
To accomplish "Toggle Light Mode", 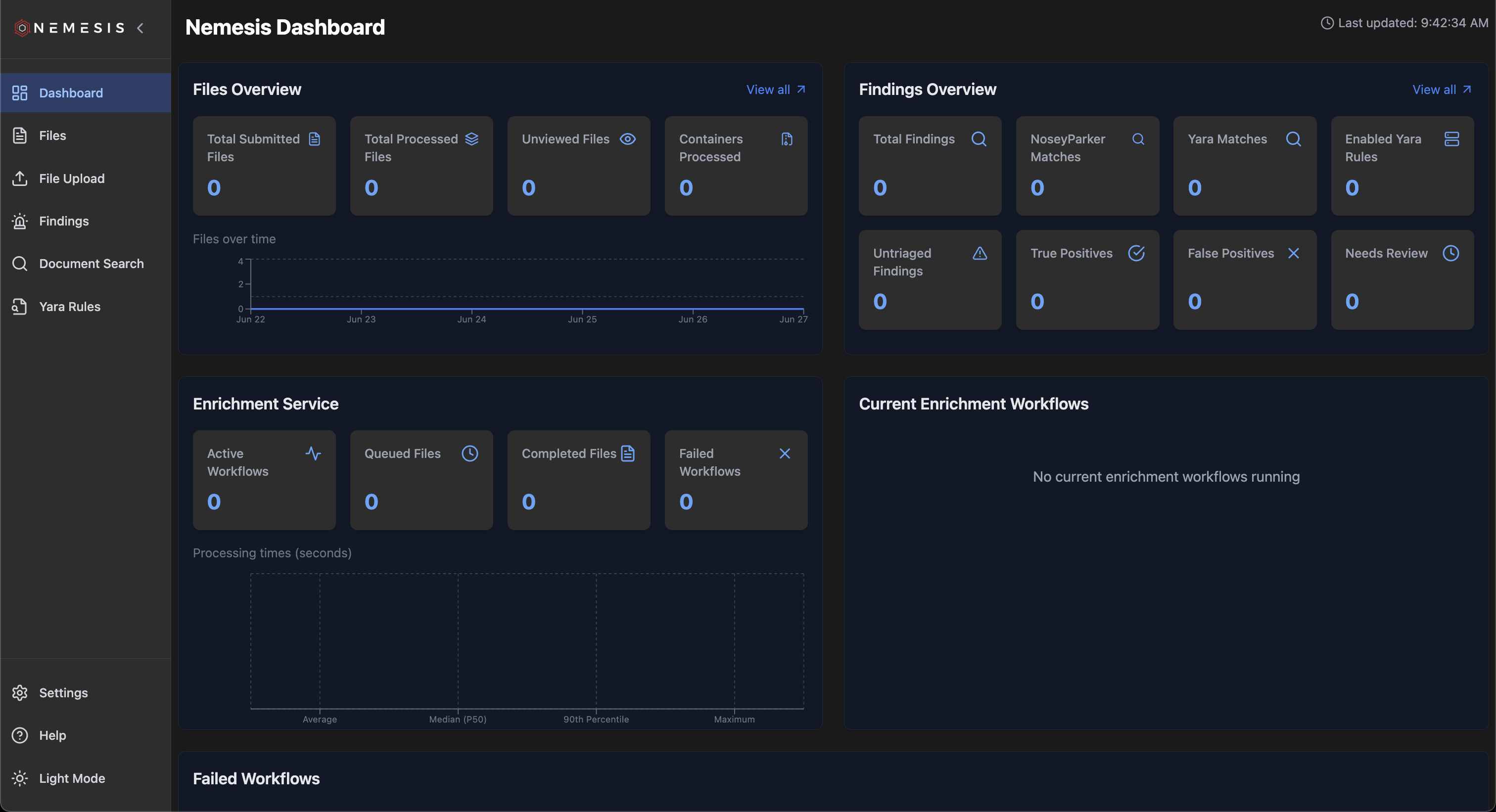I will 71,778.
